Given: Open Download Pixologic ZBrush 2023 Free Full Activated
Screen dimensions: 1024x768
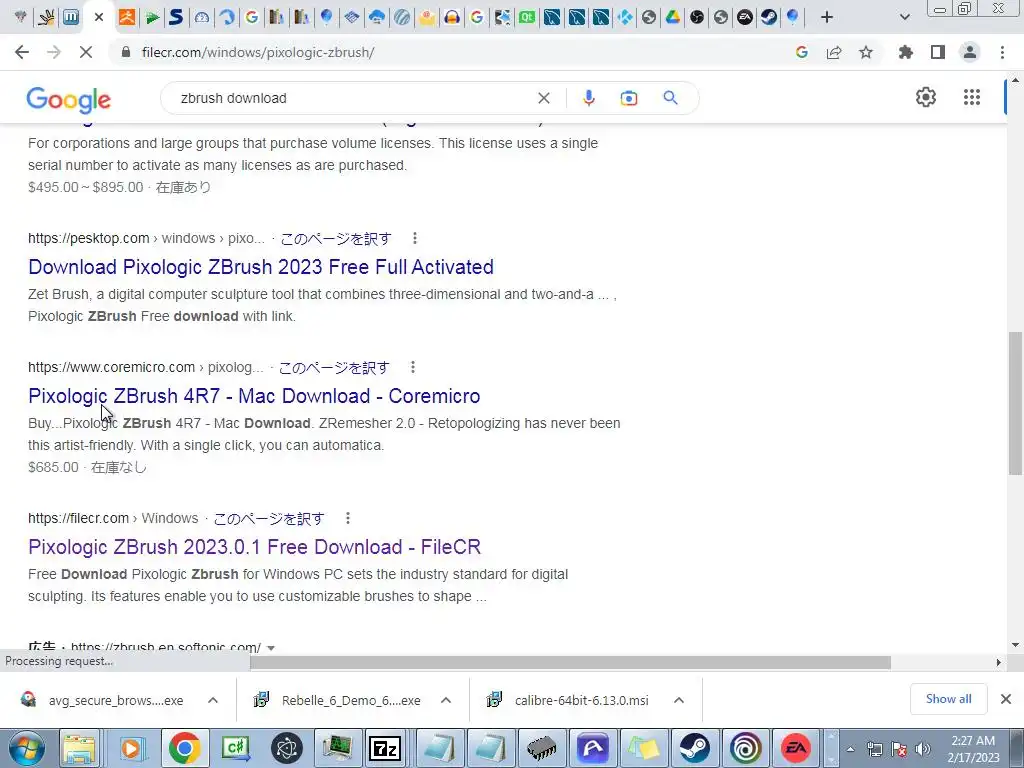Looking at the screenshot, I should point(261,266).
